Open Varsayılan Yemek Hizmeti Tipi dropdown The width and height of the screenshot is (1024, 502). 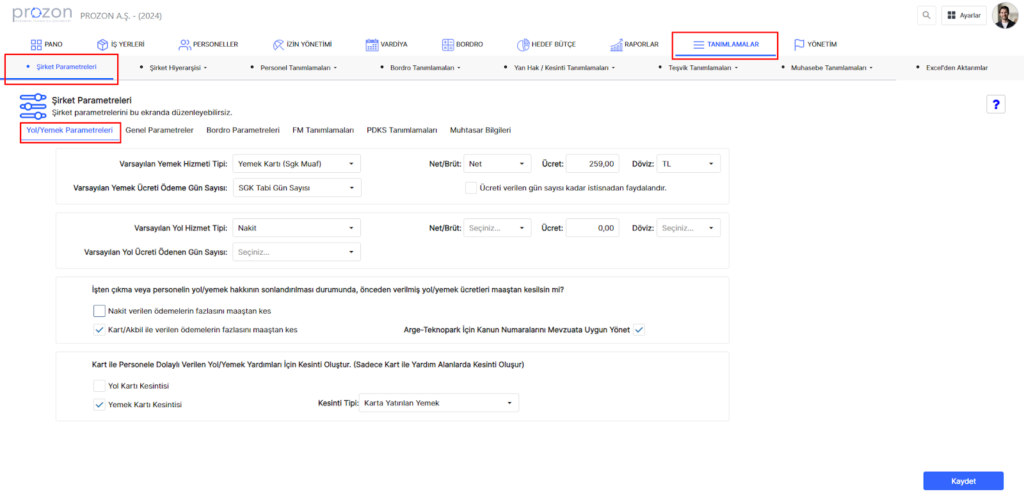[x=296, y=164]
